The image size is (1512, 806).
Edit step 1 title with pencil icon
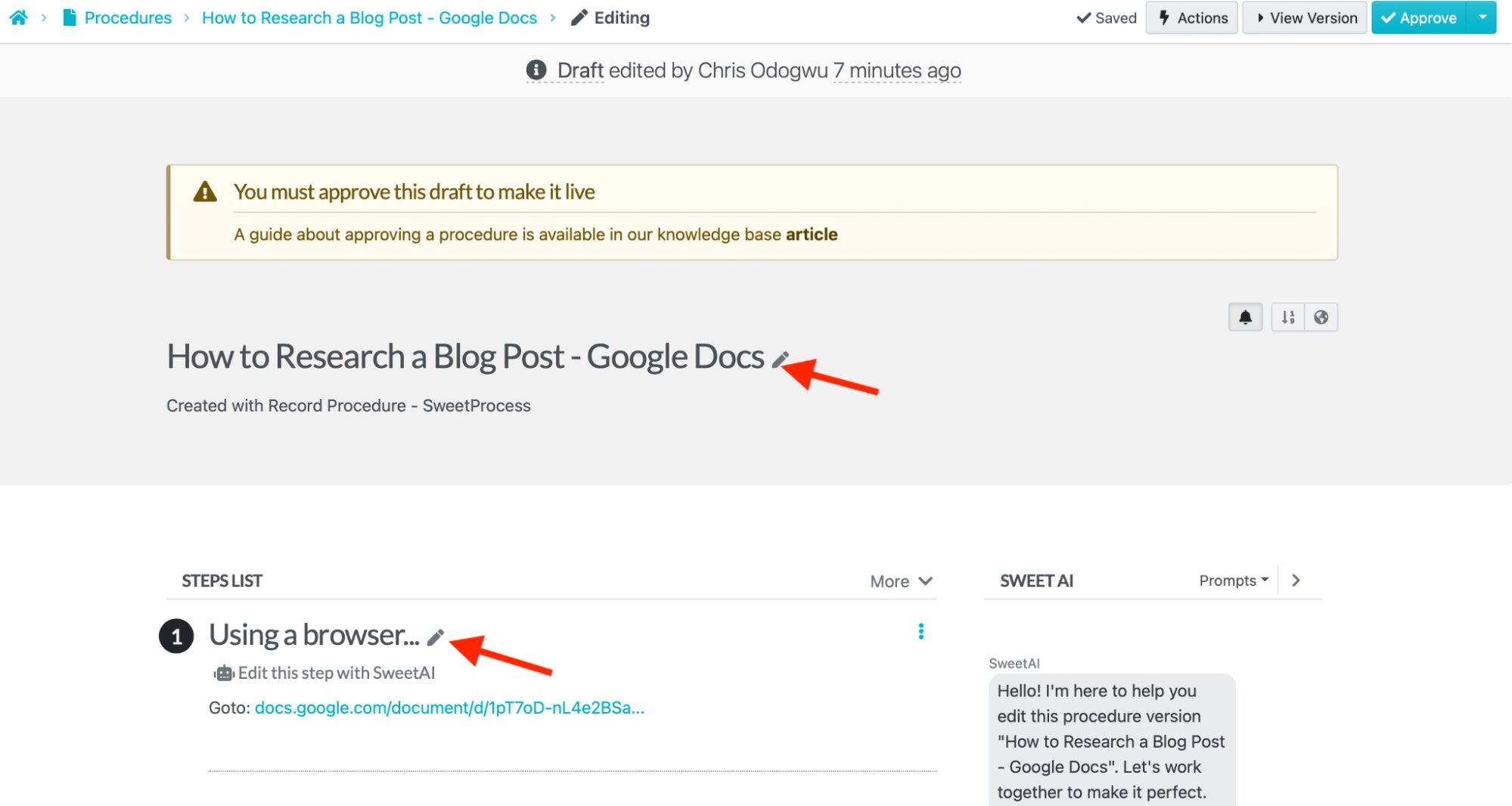point(435,638)
